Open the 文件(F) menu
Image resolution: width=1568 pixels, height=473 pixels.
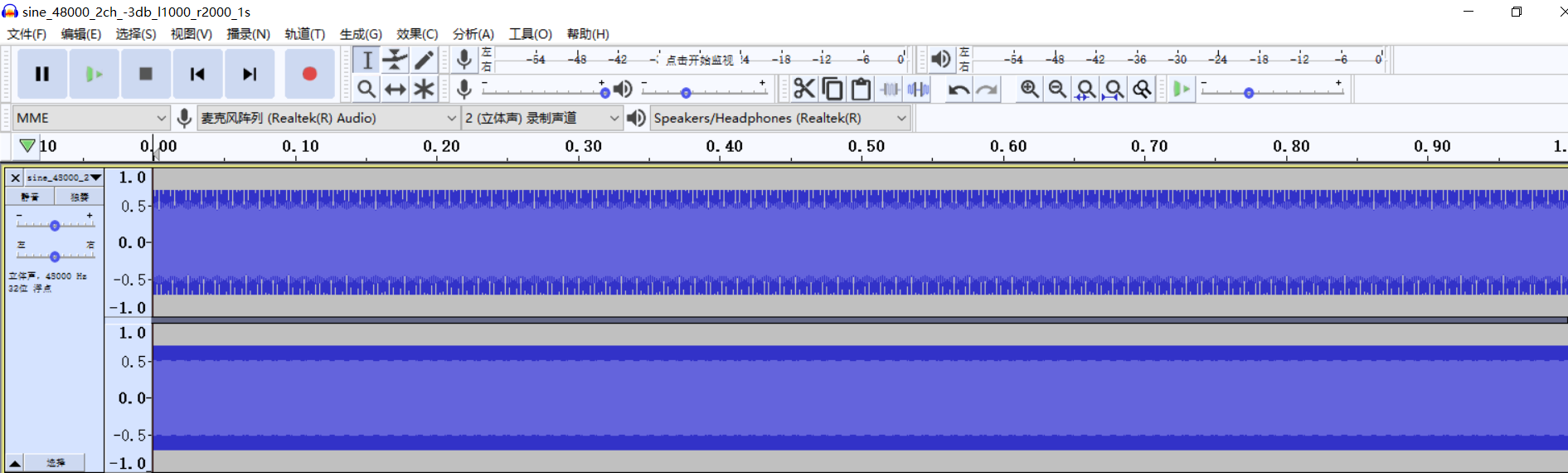(x=27, y=34)
